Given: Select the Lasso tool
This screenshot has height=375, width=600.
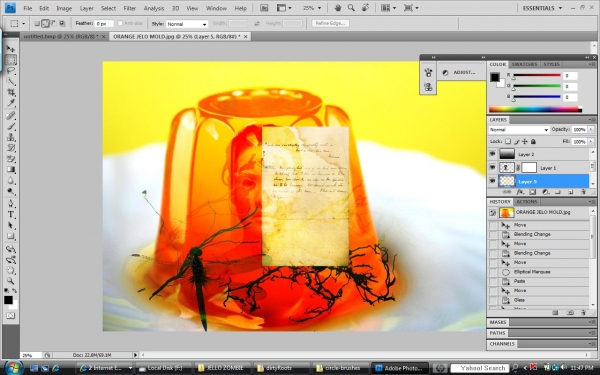Looking at the screenshot, I should 10,71.
